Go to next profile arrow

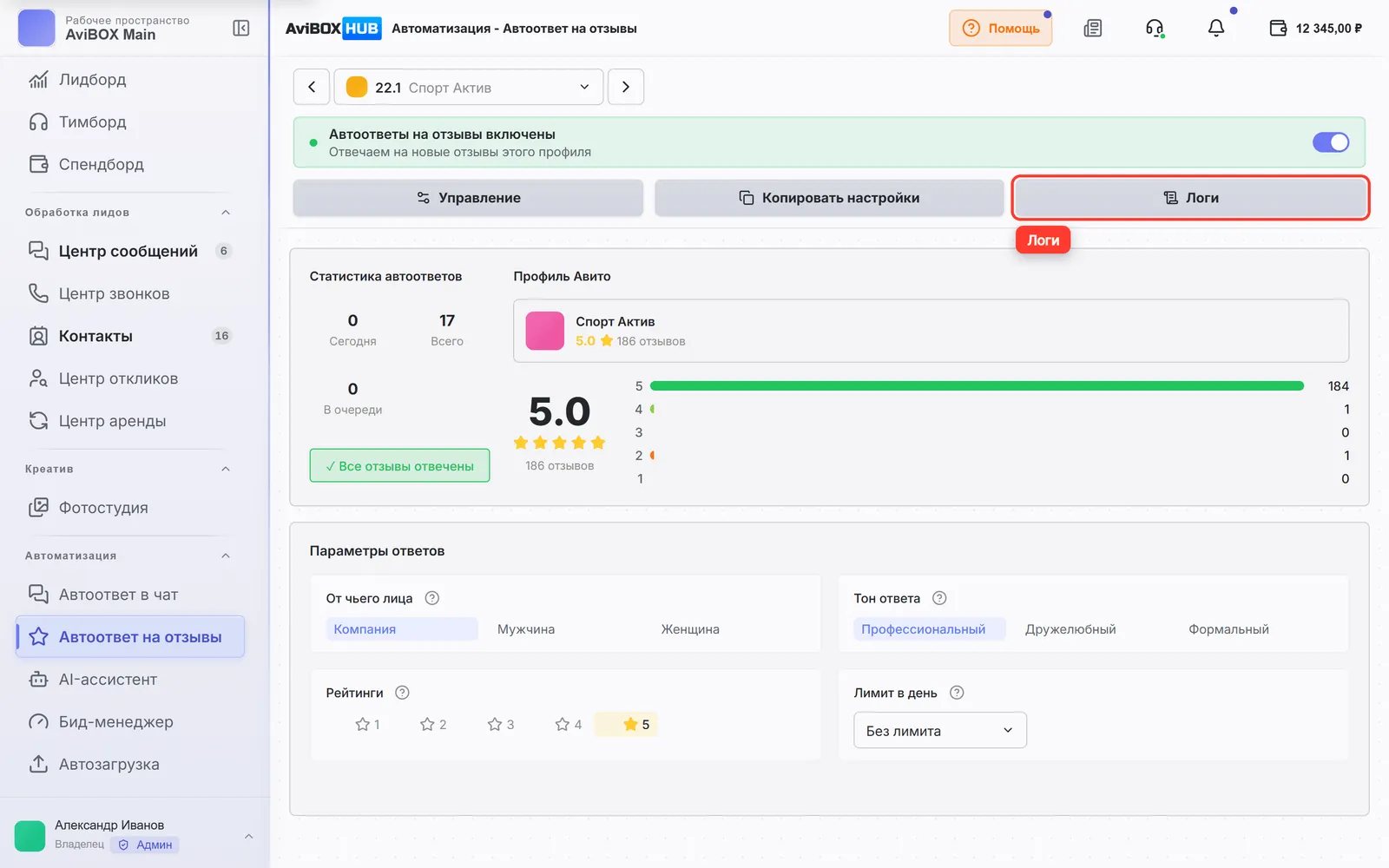tap(626, 87)
